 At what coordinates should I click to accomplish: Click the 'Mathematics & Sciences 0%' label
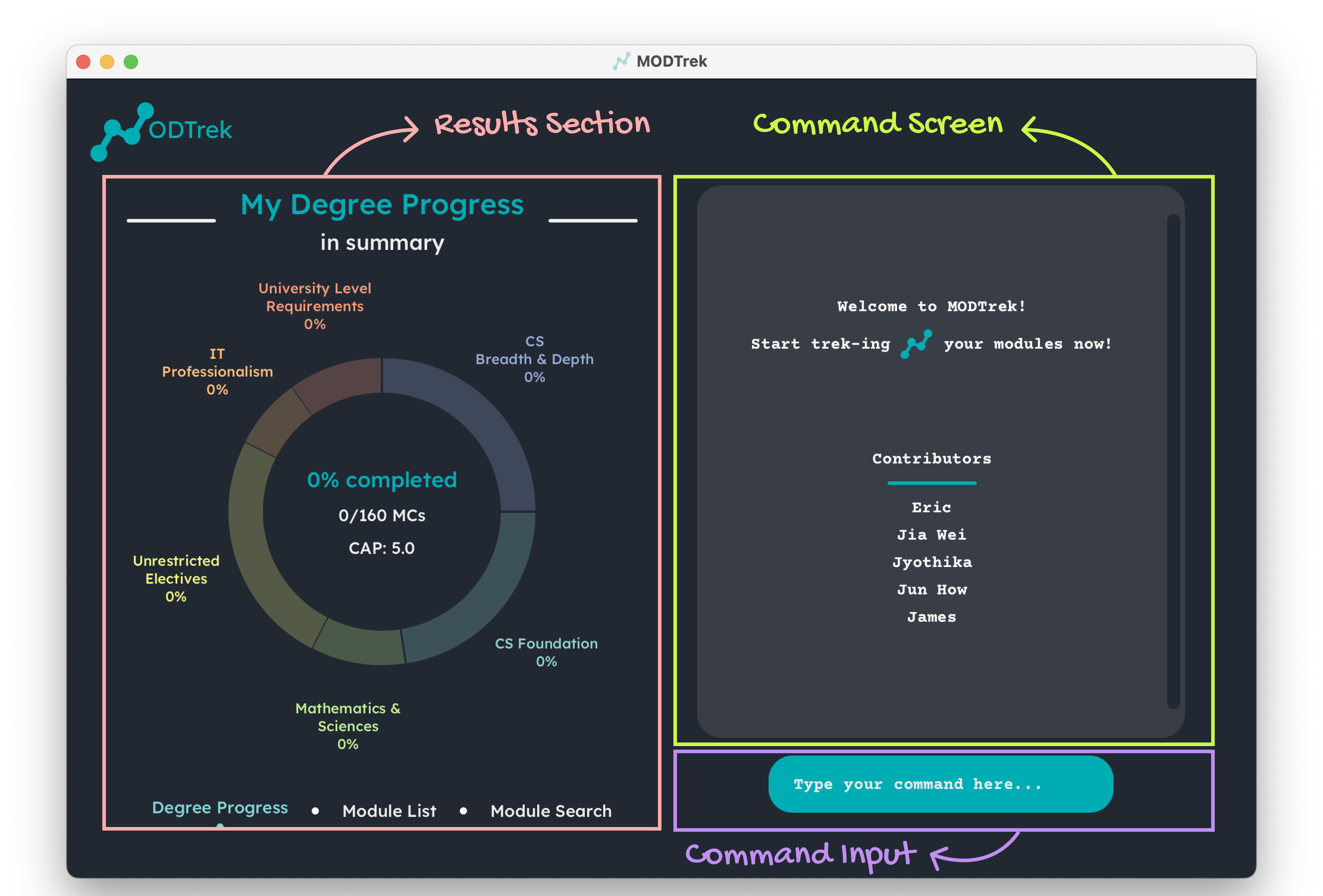pyautogui.click(x=348, y=726)
